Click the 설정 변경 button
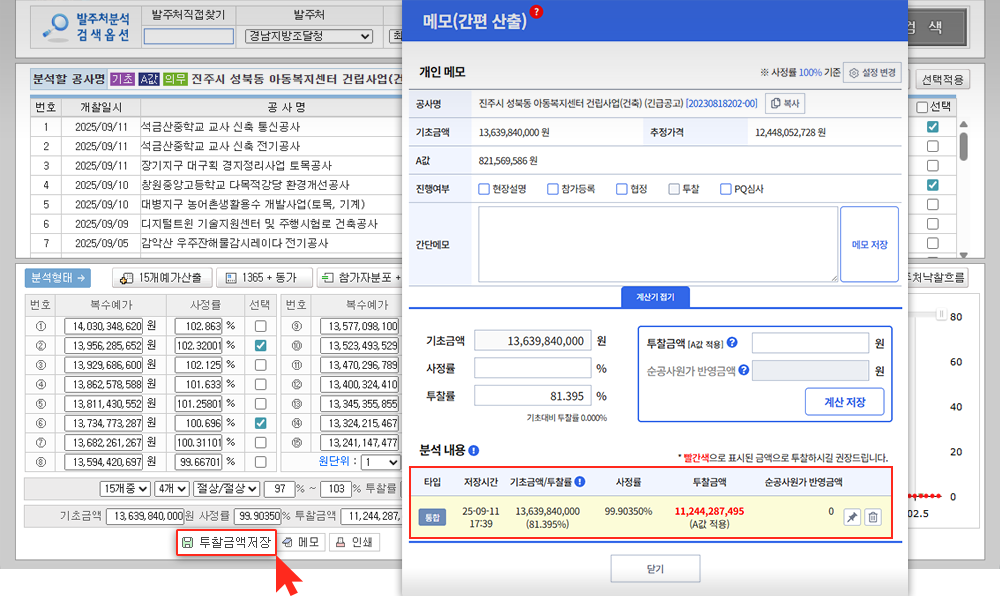 click(x=872, y=73)
